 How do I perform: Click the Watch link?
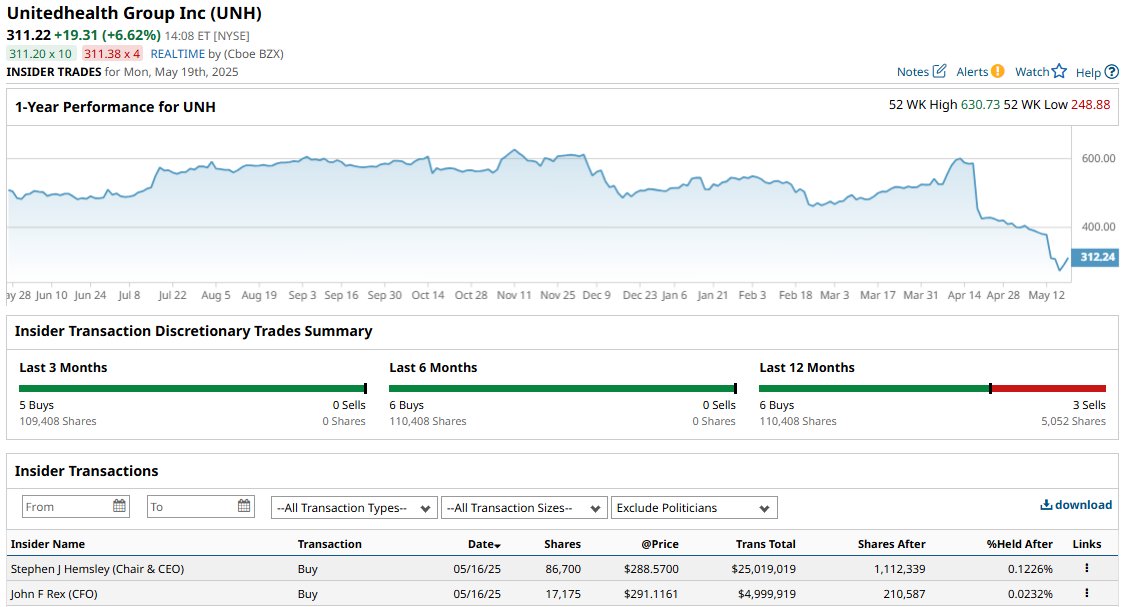(1032, 71)
